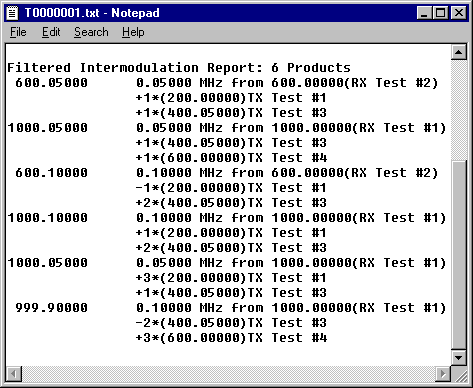
Task: Click the '1000.10000' product frequency
Action: [47, 218]
